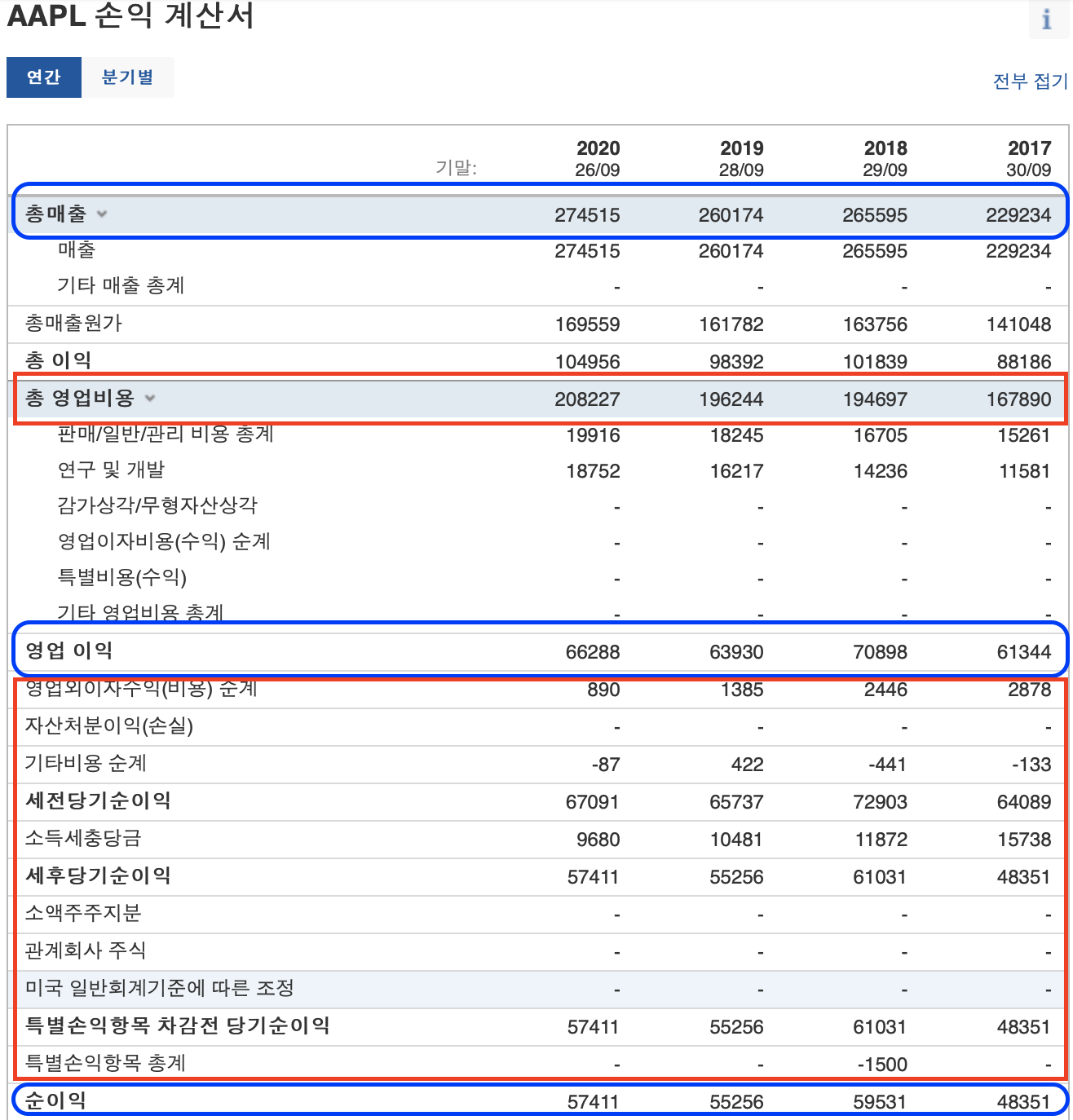The width and height of the screenshot is (1073, 1120).
Task: Click the 특별비용(수익) label
Action: coord(122,577)
